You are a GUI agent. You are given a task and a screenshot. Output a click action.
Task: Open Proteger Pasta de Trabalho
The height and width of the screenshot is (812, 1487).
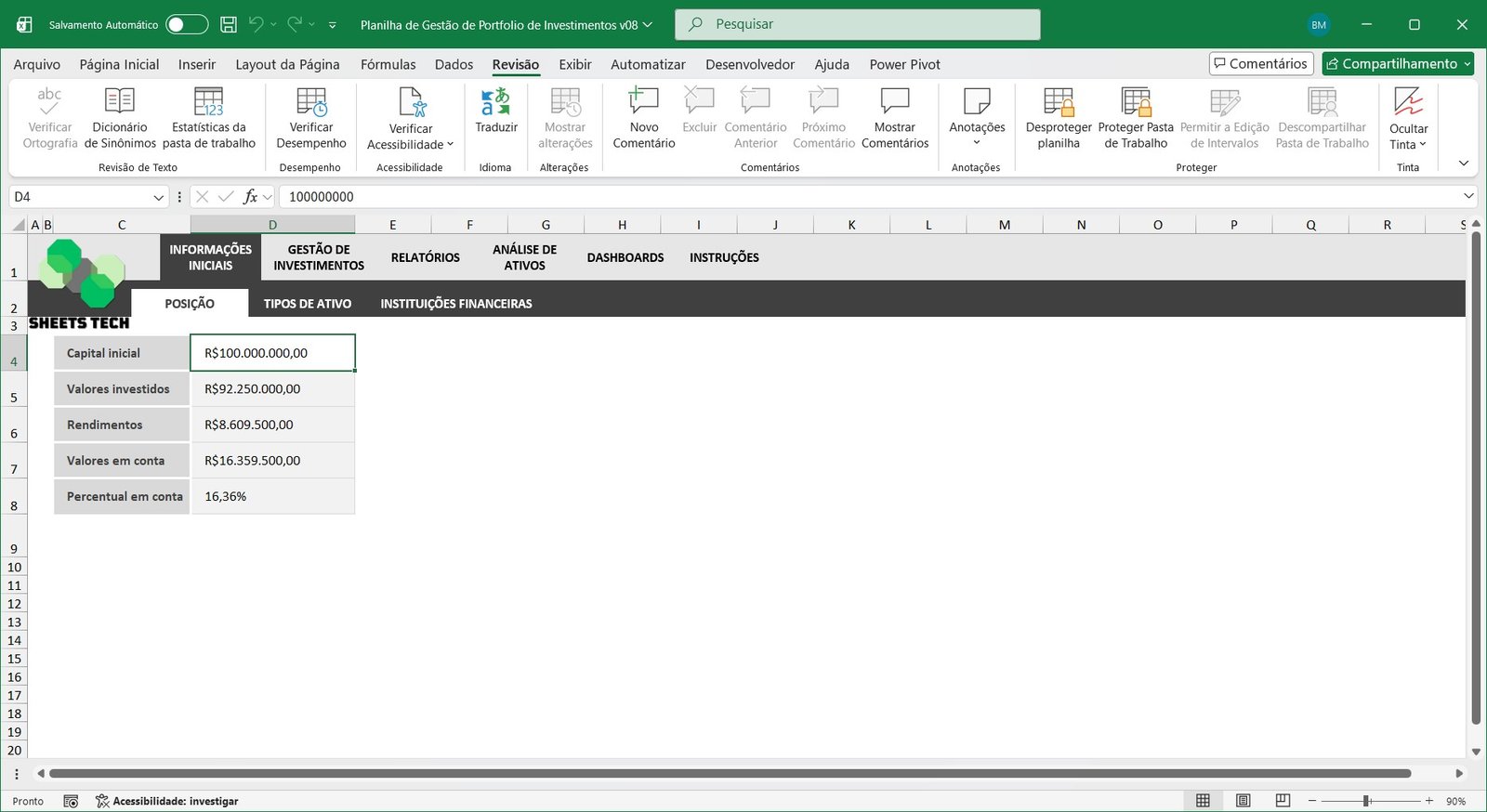pos(1135,103)
